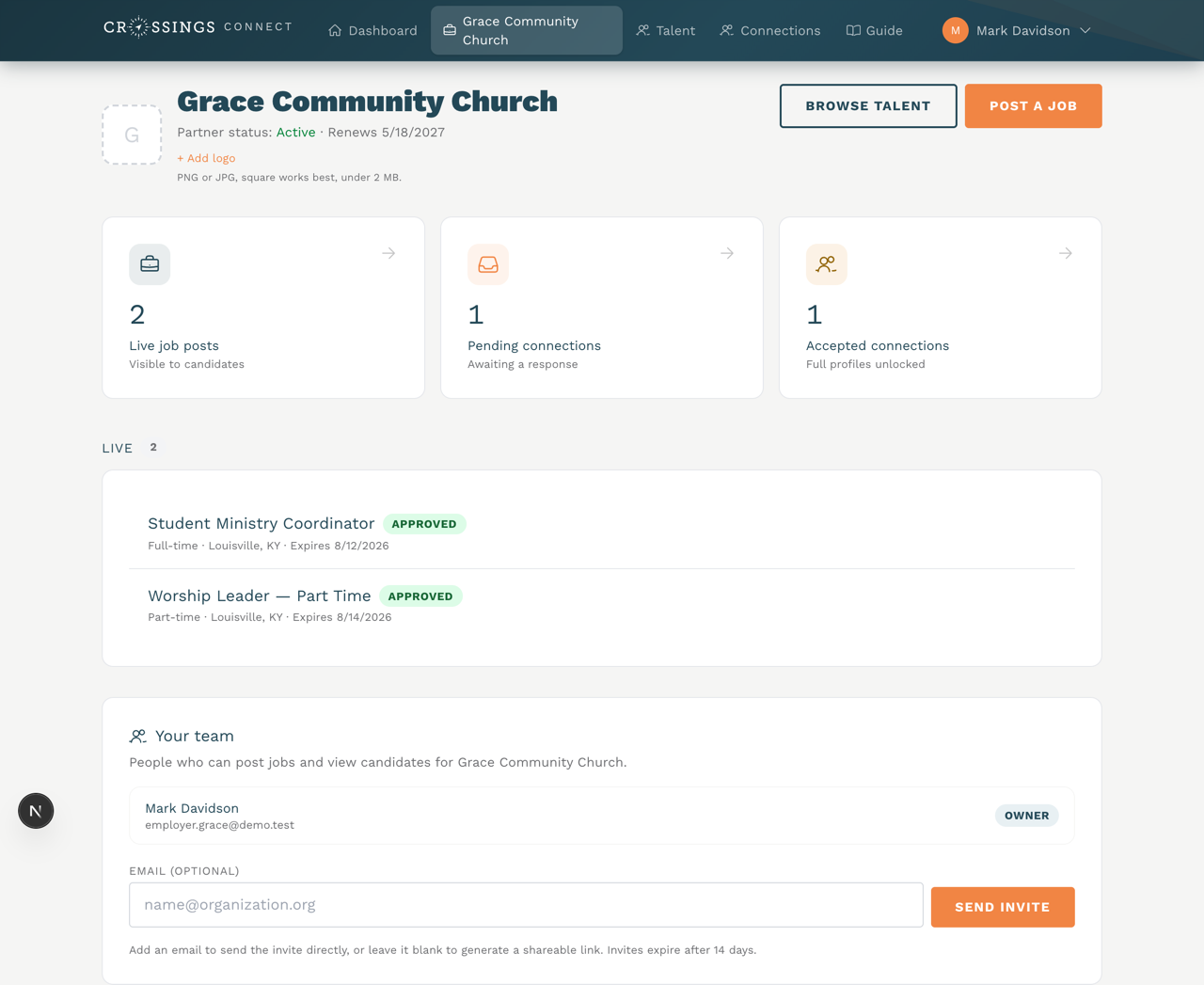
Task: Click the Your team heading
Action: click(194, 736)
